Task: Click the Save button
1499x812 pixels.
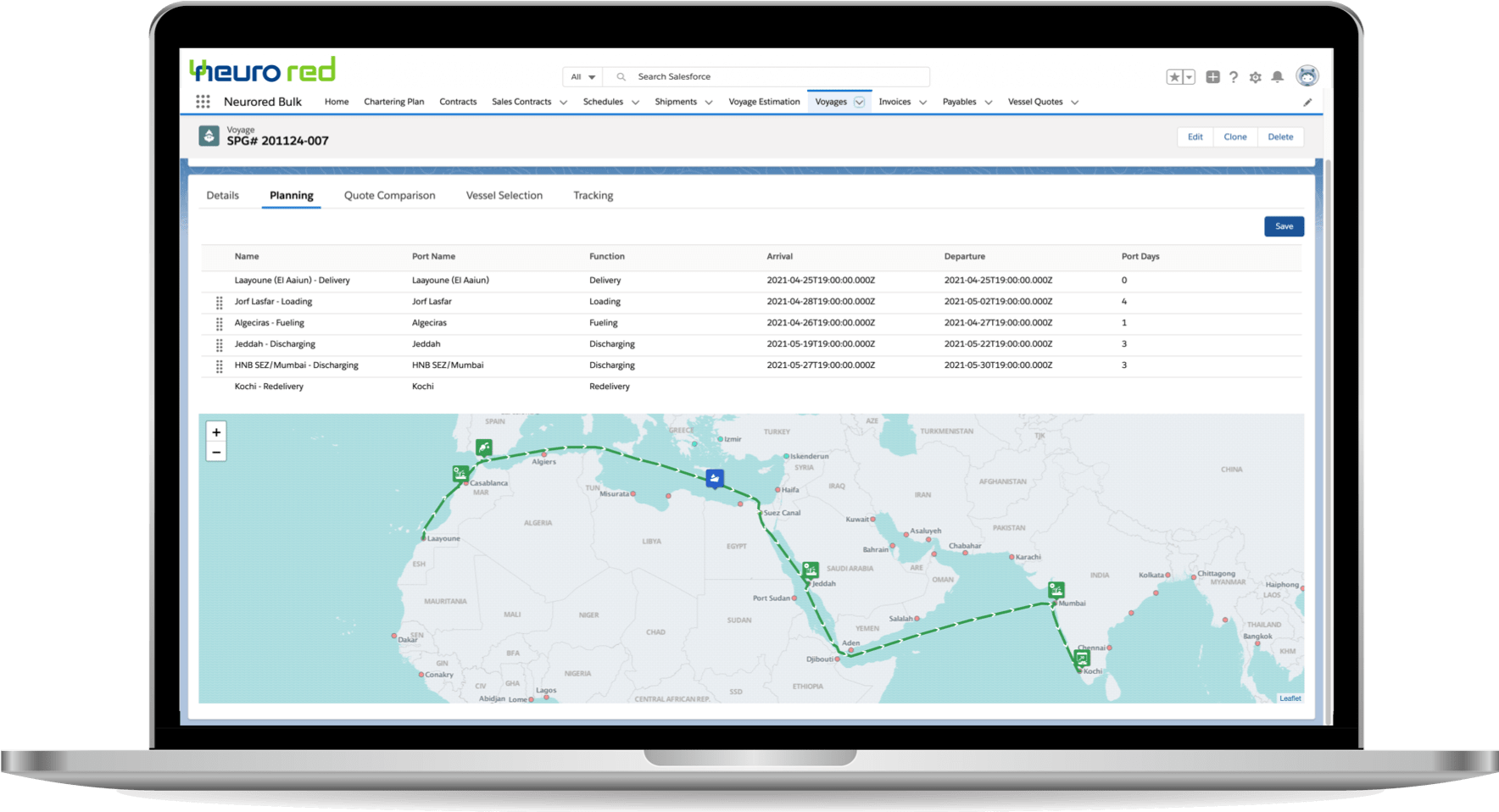Action: coord(1284,226)
